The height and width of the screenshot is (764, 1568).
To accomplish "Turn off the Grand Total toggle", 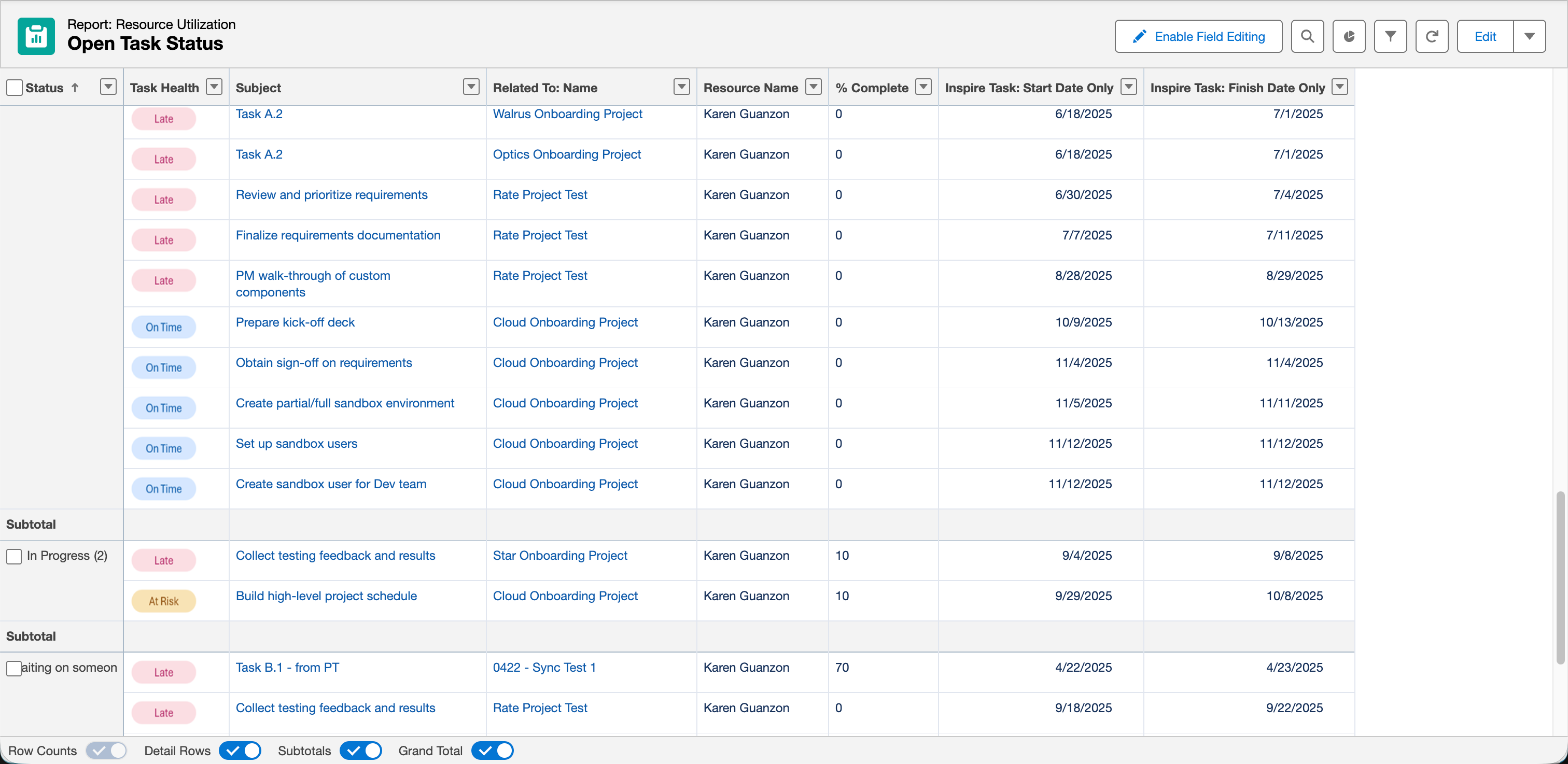I will coord(493,751).
